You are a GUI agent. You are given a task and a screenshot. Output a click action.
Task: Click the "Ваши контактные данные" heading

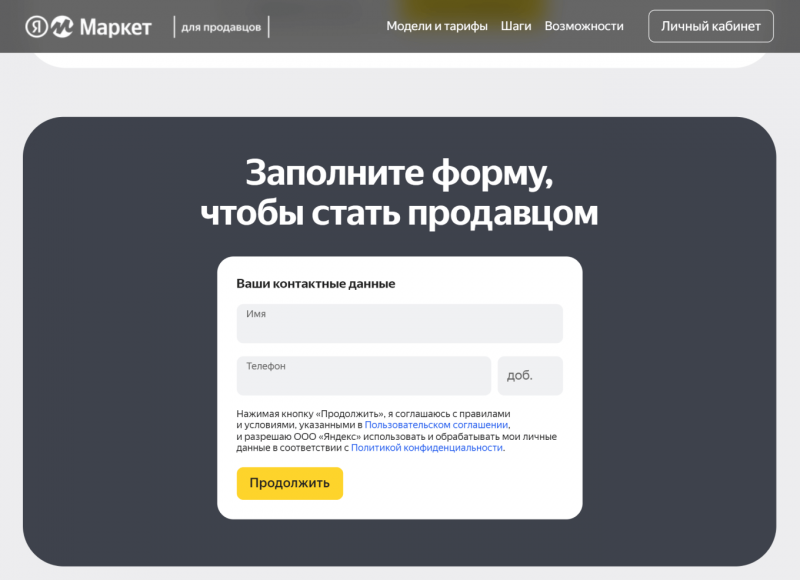(x=316, y=284)
